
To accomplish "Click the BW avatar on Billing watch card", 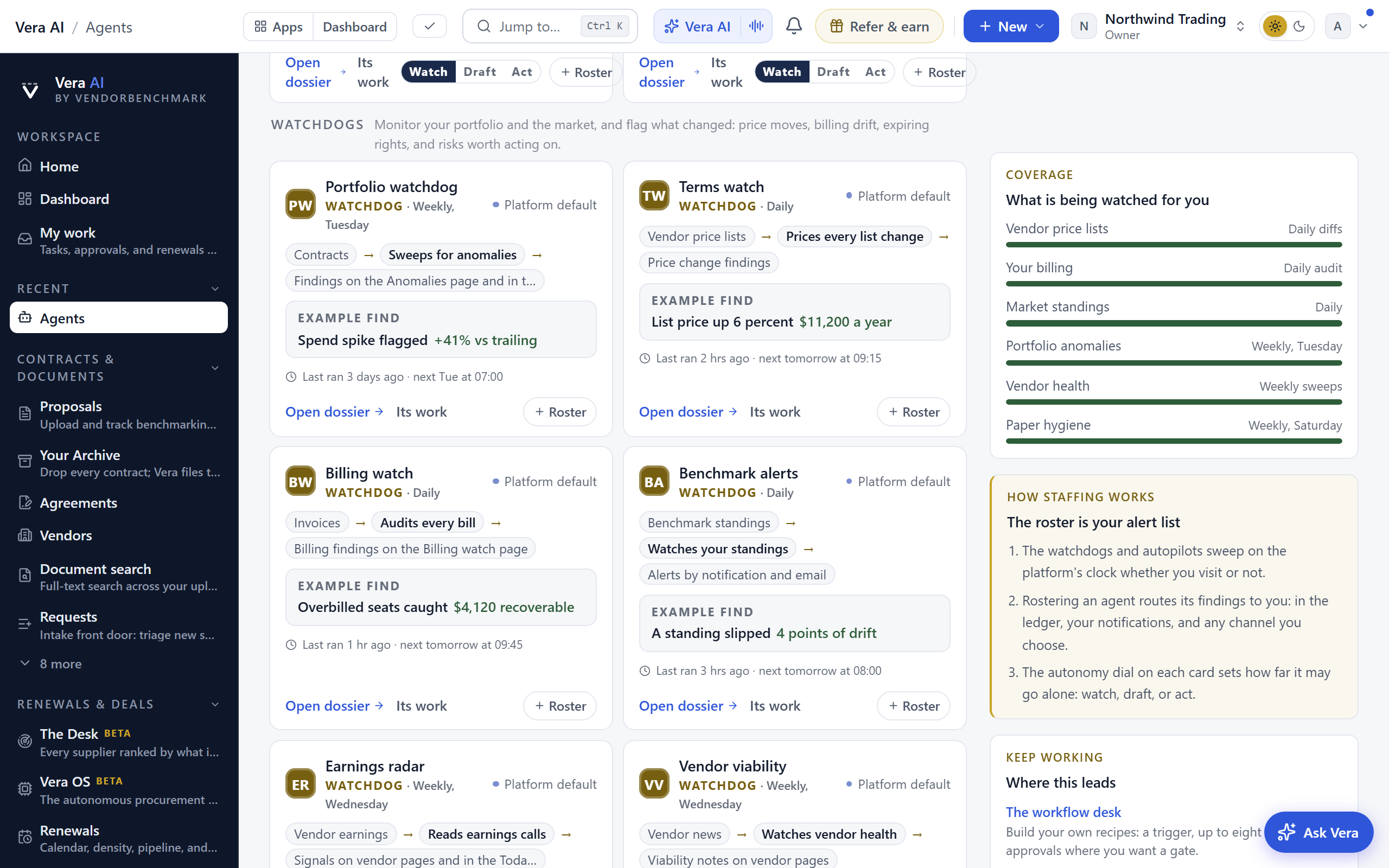I will [300, 482].
